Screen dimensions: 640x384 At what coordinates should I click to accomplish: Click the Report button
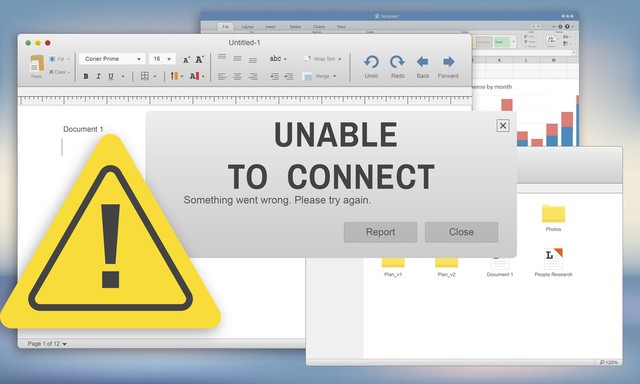click(x=380, y=232)
